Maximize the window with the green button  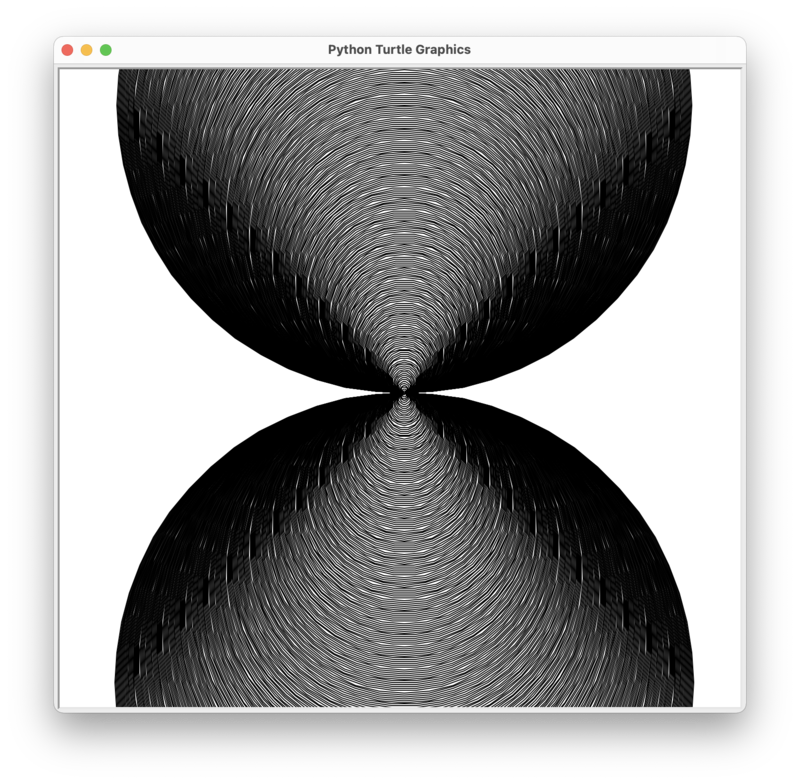click(x=106, y=50)
